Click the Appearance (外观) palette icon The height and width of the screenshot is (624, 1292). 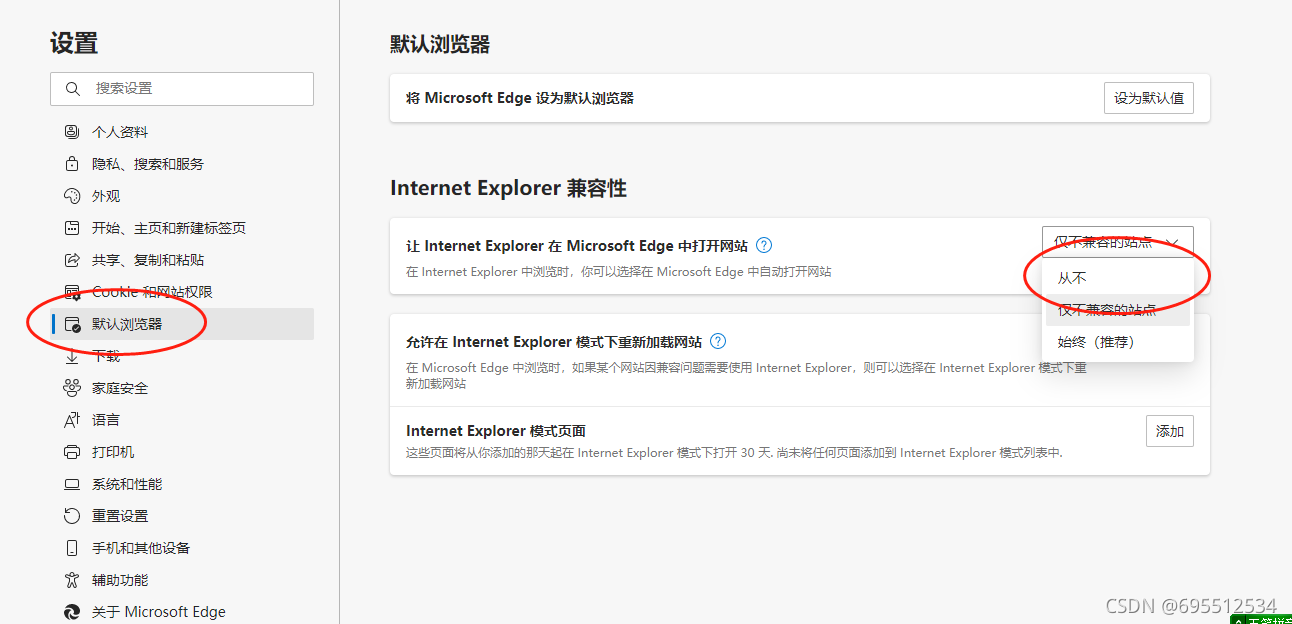point(72,196)
